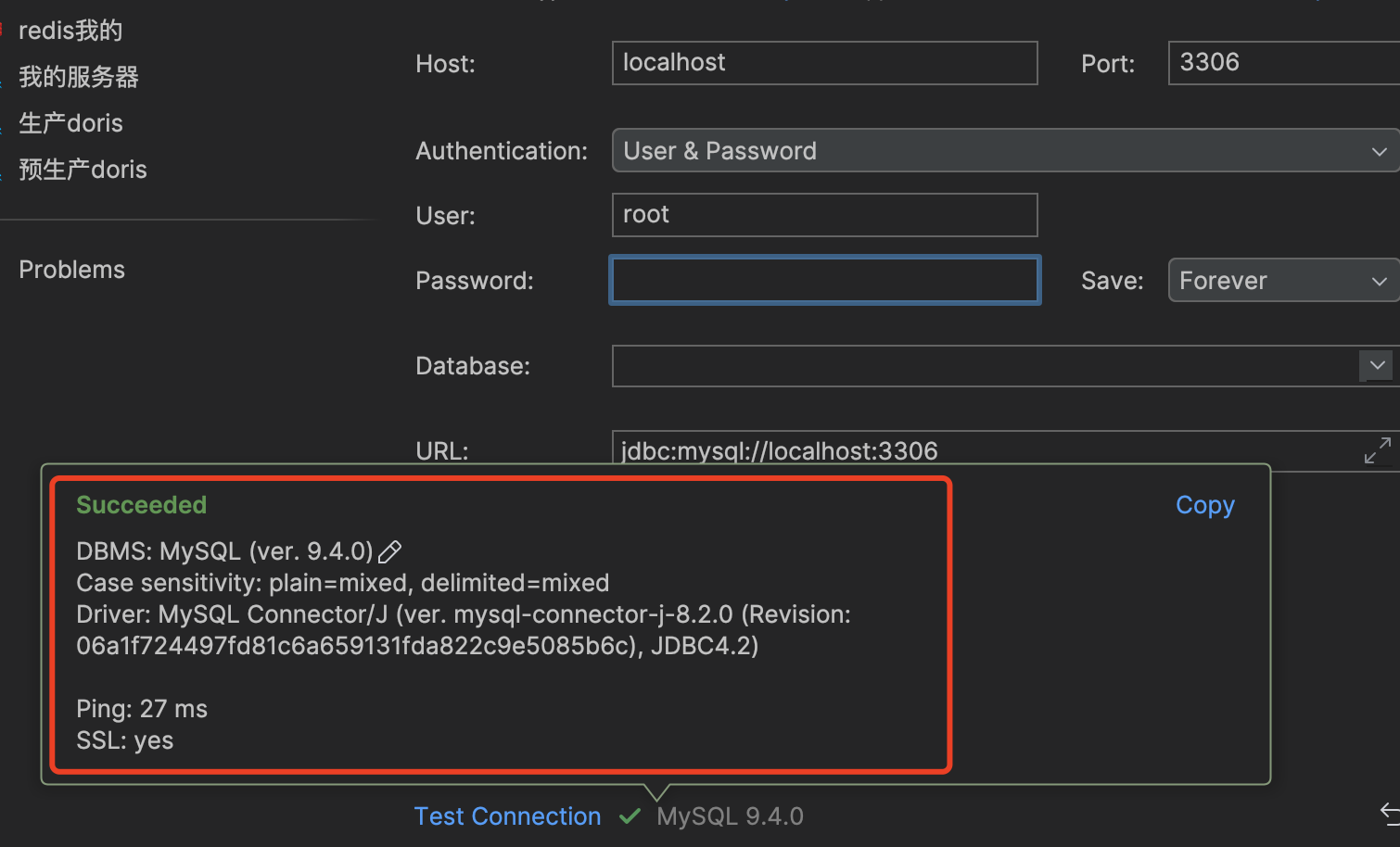Click the Test Connection link
This screenshot has height=847, width=1400.
click(x=507, y=816)
